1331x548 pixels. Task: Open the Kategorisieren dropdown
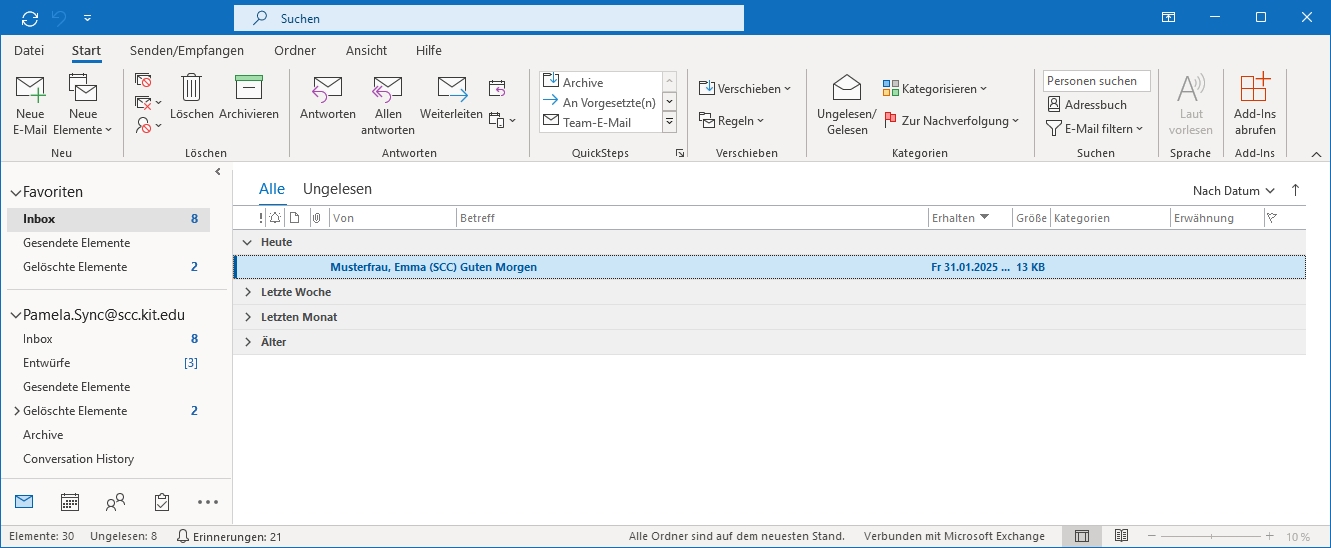tap(935, 88)
